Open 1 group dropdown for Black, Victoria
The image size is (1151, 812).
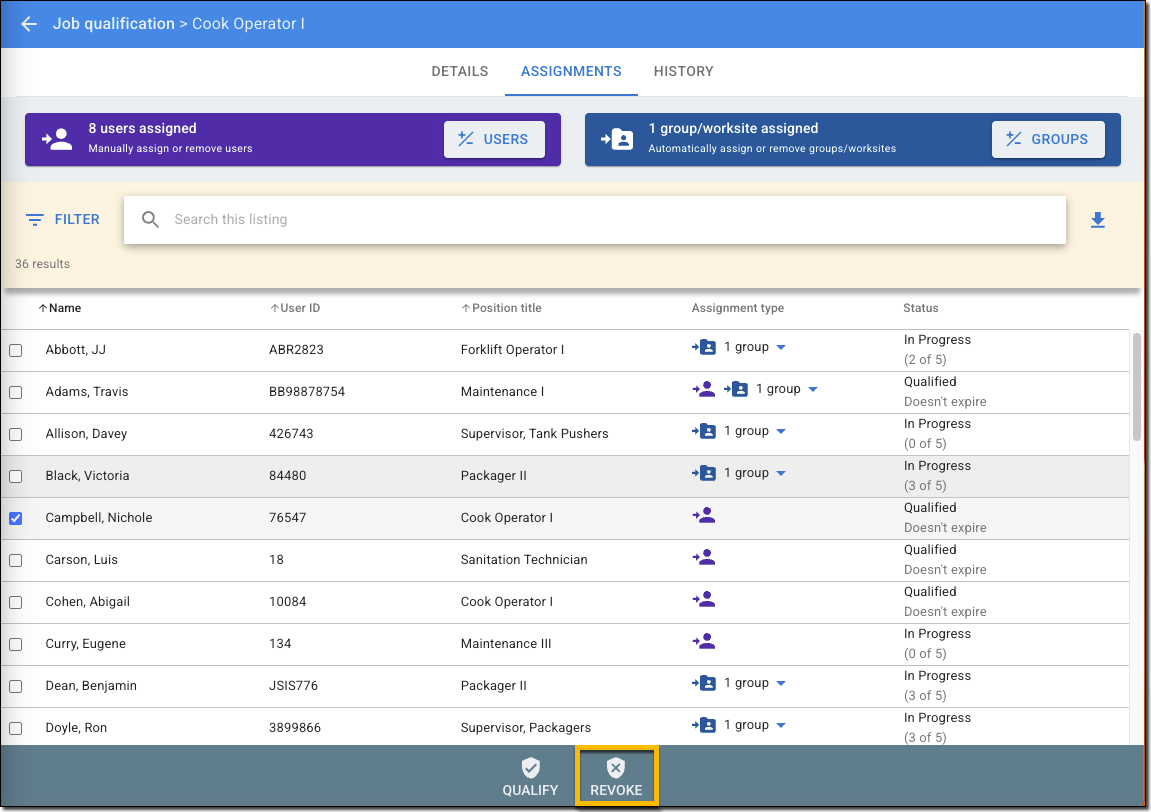pyautogui.click(x=781, y=474)
